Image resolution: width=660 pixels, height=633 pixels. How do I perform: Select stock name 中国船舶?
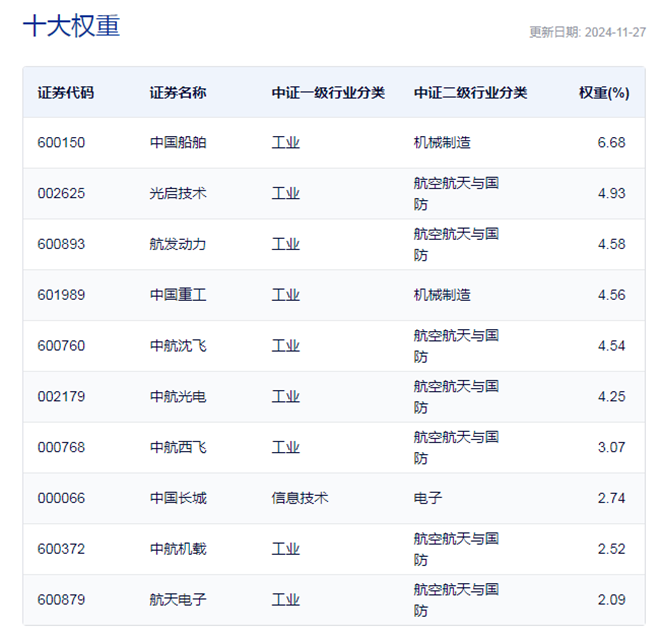point(178,143)
